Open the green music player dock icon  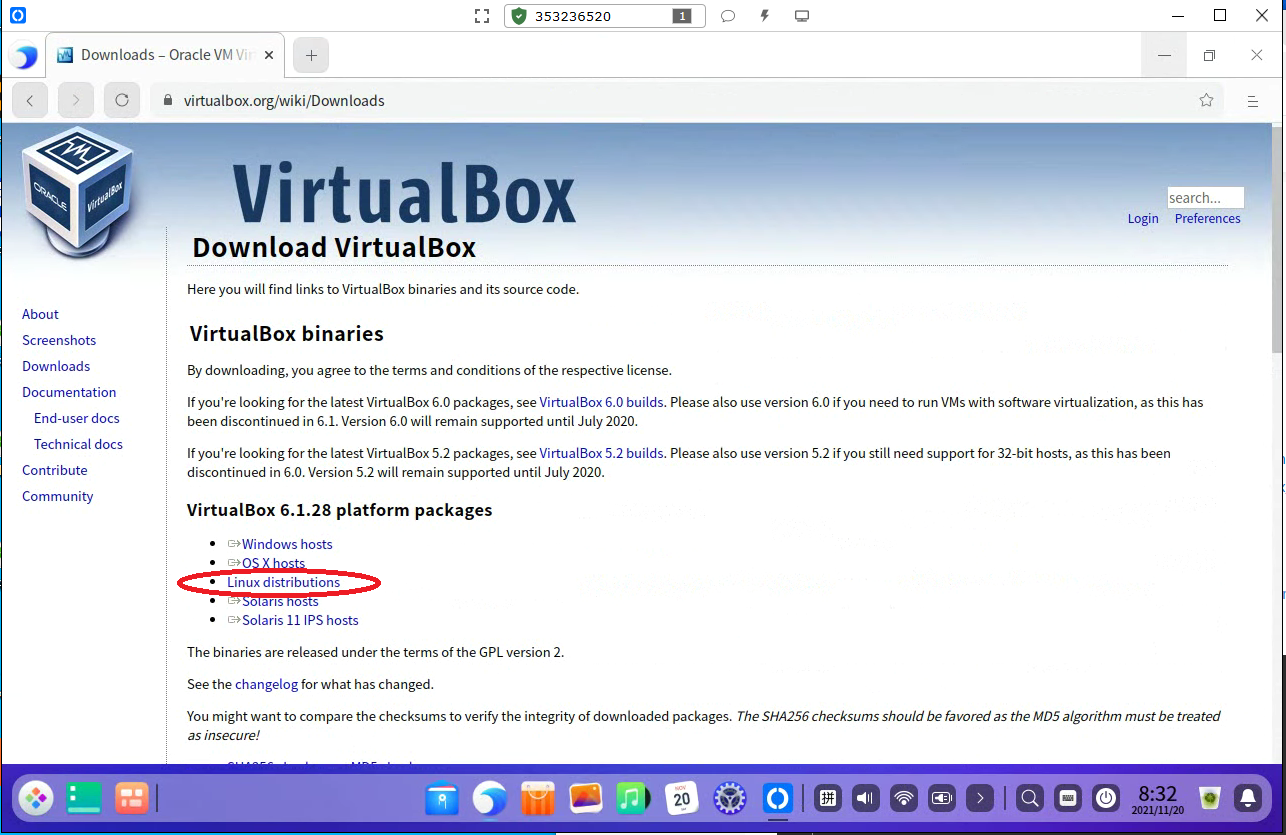coord(633,798)
